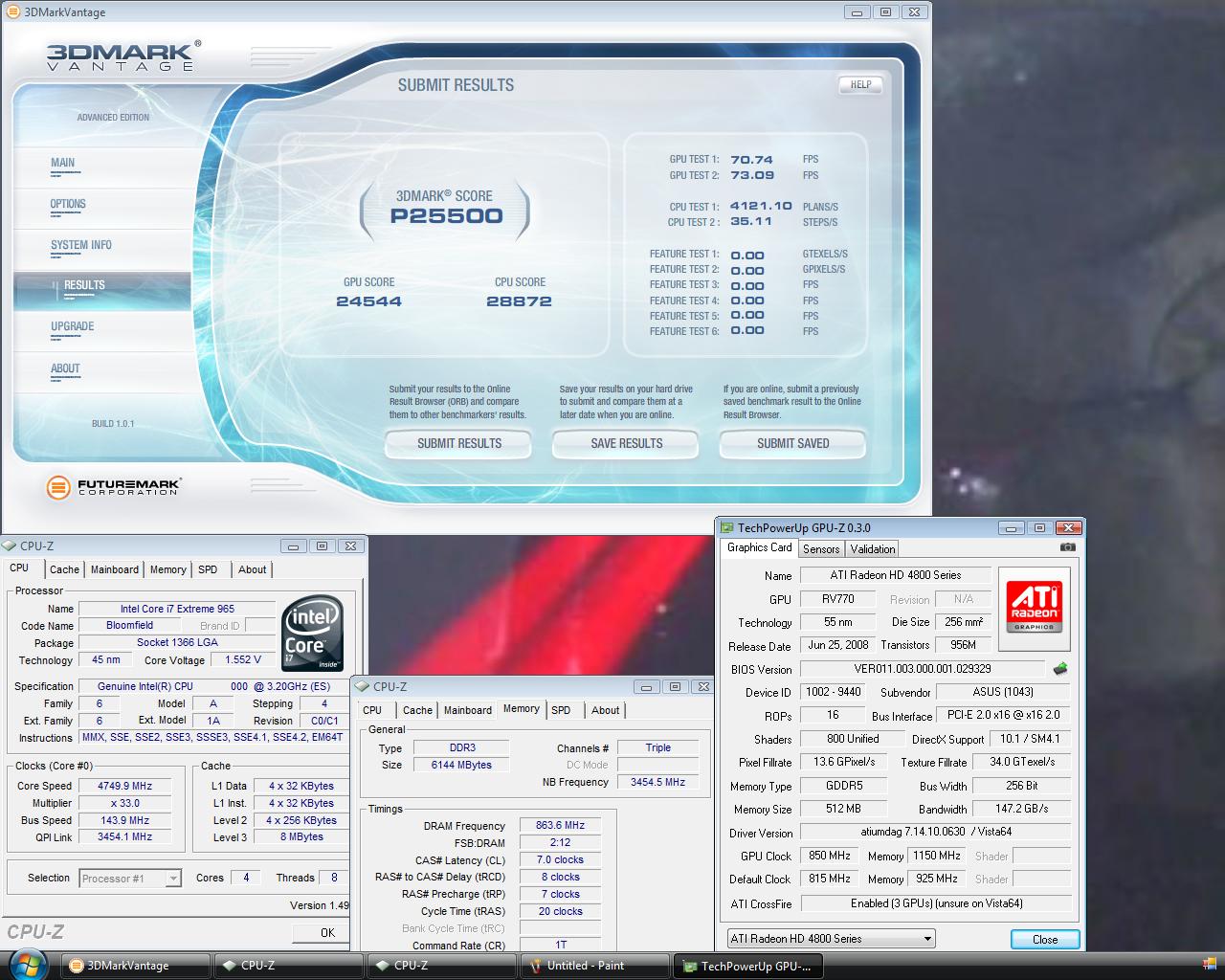The height and width of the screenshot is (980, 1225).
Task: Open the Cache tab in CPU-Z memory window
Action: [x=417, y=710]
